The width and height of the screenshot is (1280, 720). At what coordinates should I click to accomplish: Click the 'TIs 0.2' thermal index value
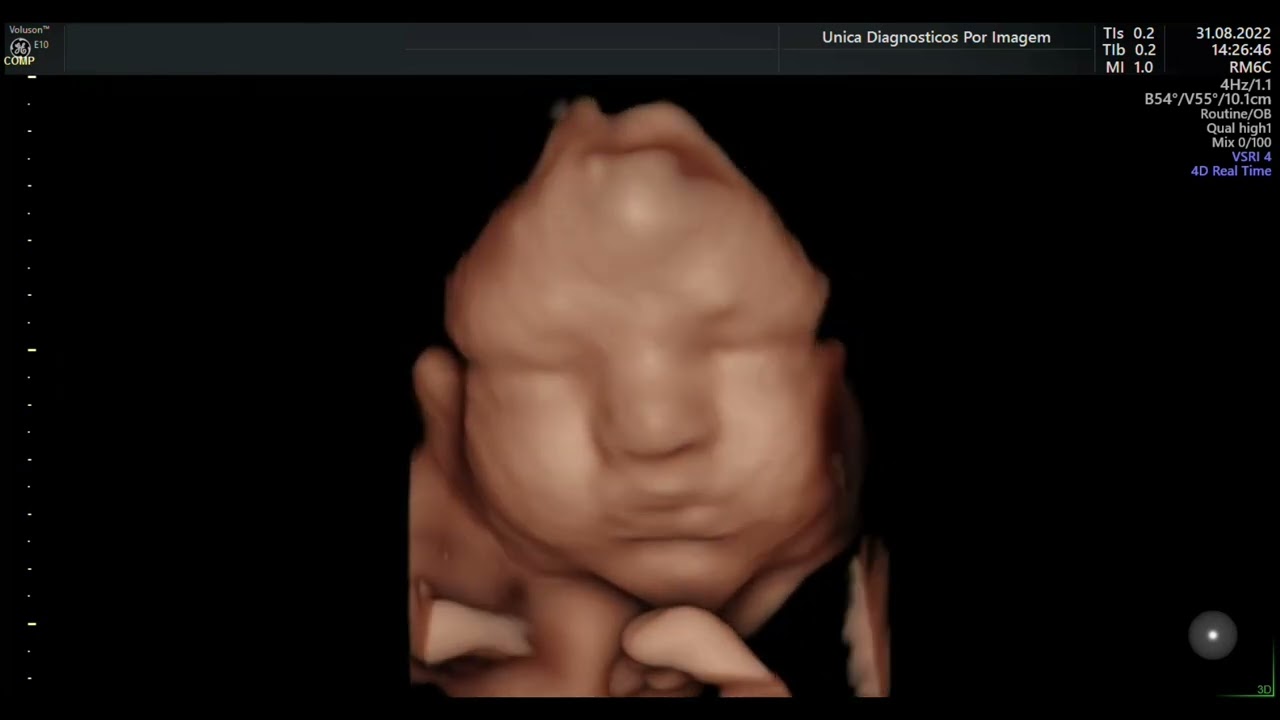pos(1129,33)
